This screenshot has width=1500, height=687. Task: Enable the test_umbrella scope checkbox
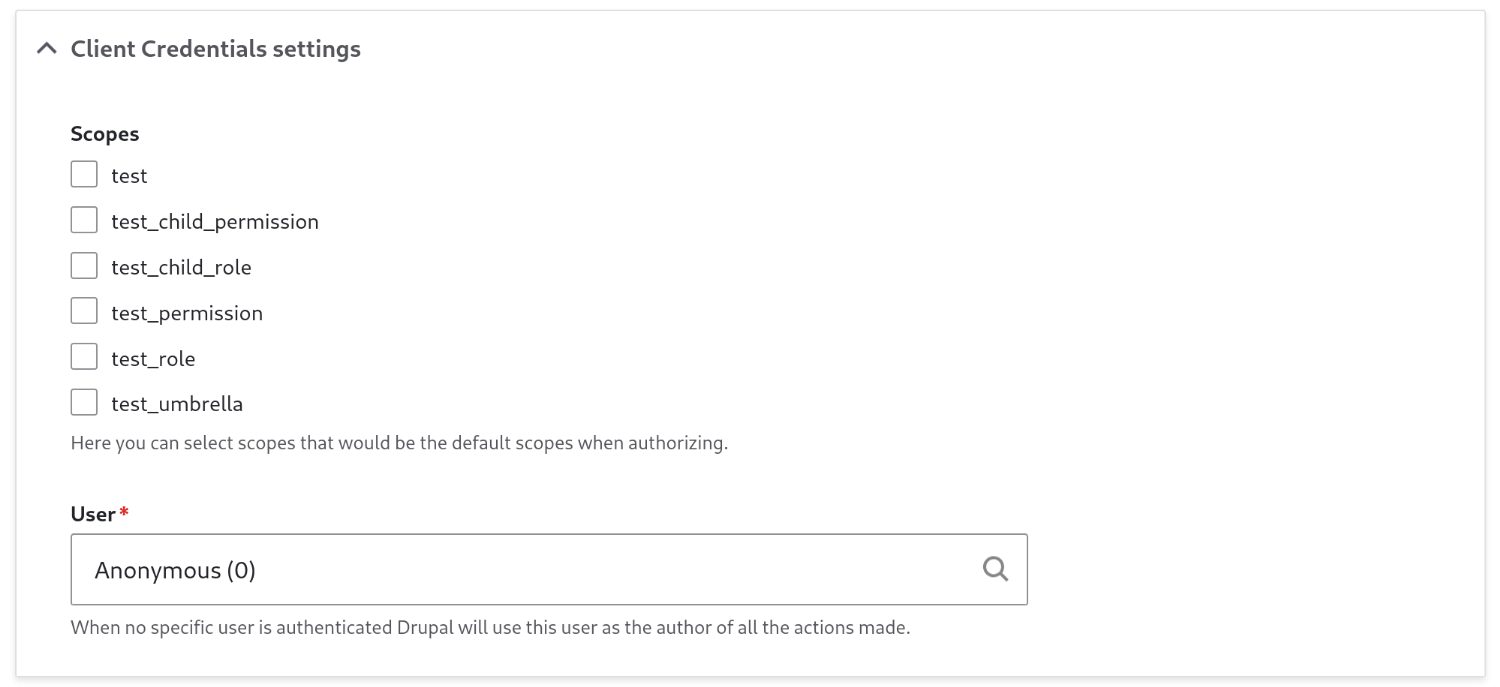pos(84,401)
